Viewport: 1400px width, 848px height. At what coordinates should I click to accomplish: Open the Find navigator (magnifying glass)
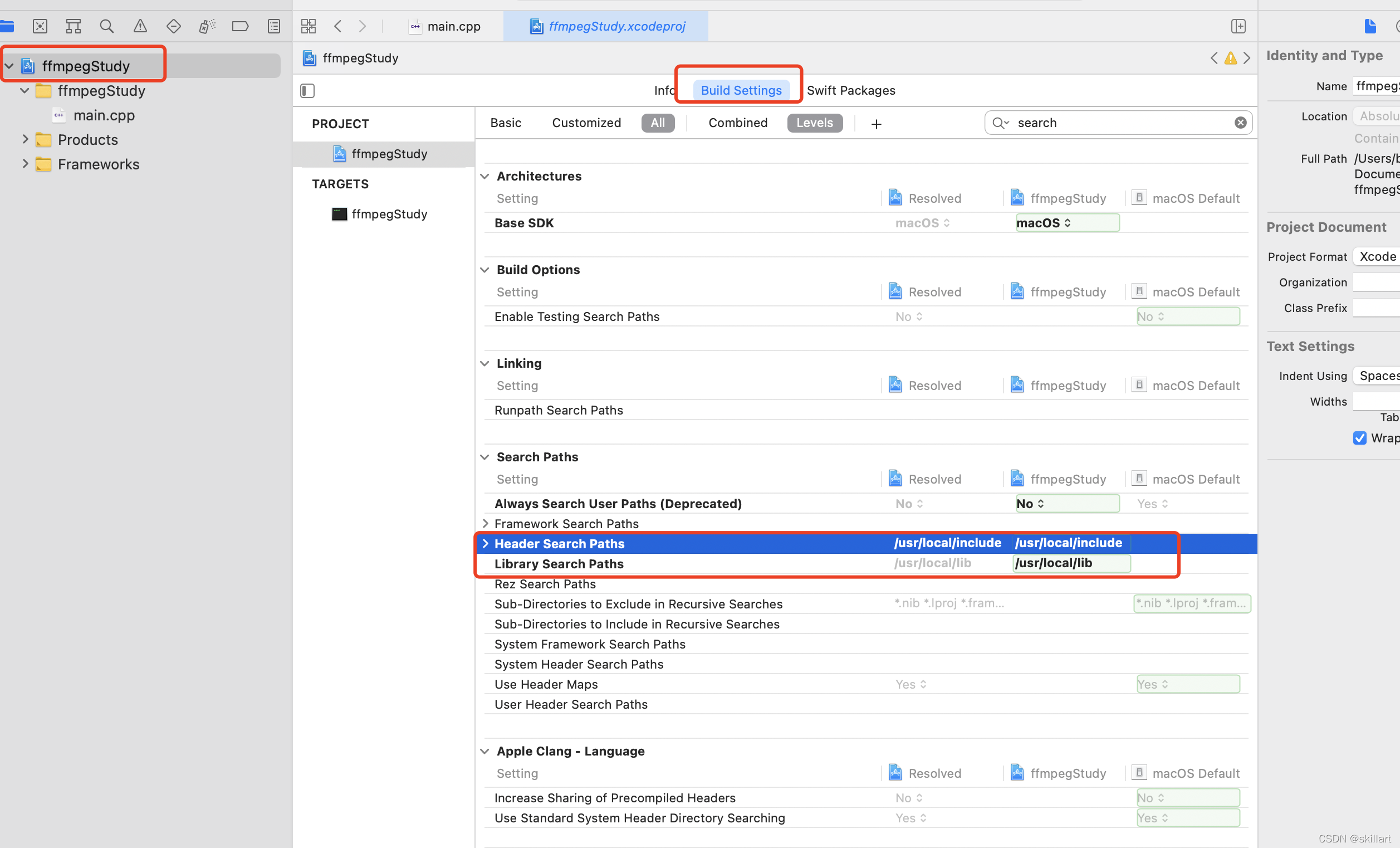[x=106, y=26]
